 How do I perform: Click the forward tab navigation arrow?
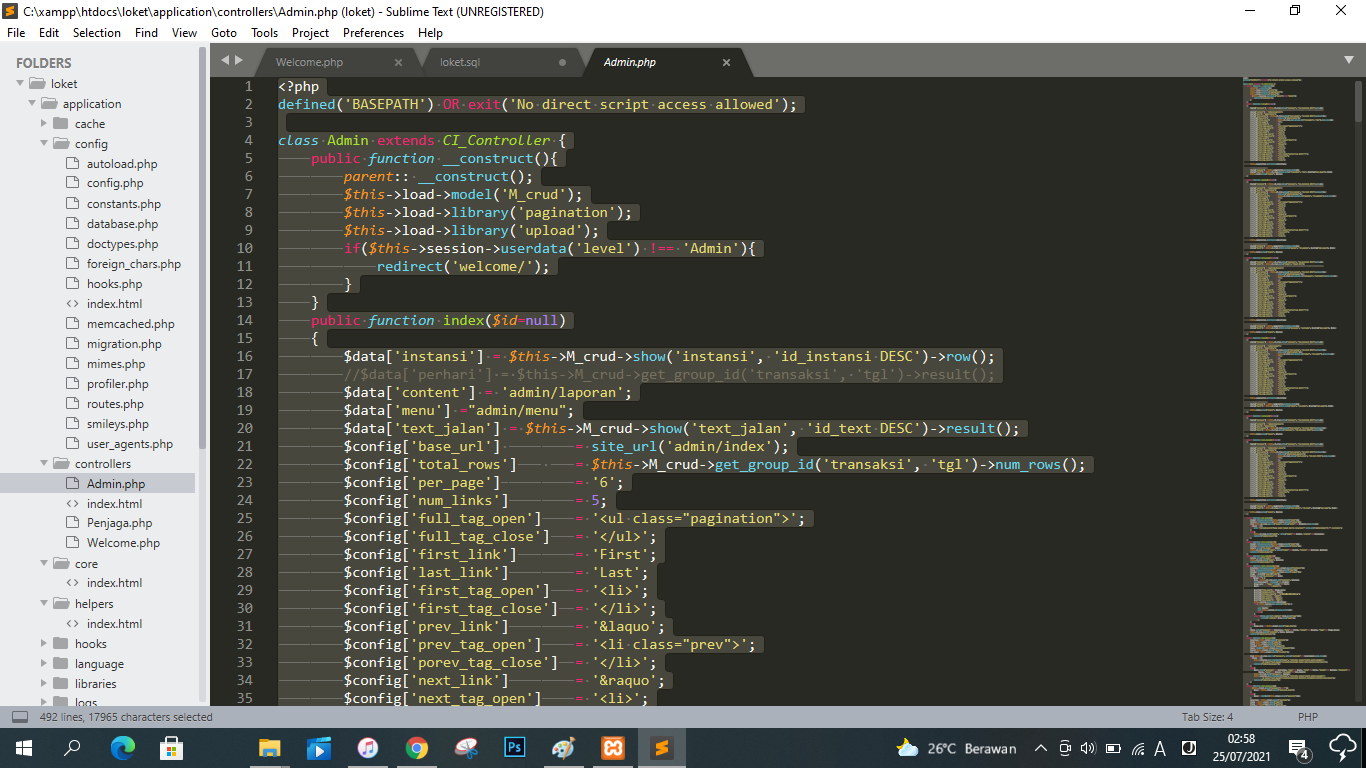(243, 61)
